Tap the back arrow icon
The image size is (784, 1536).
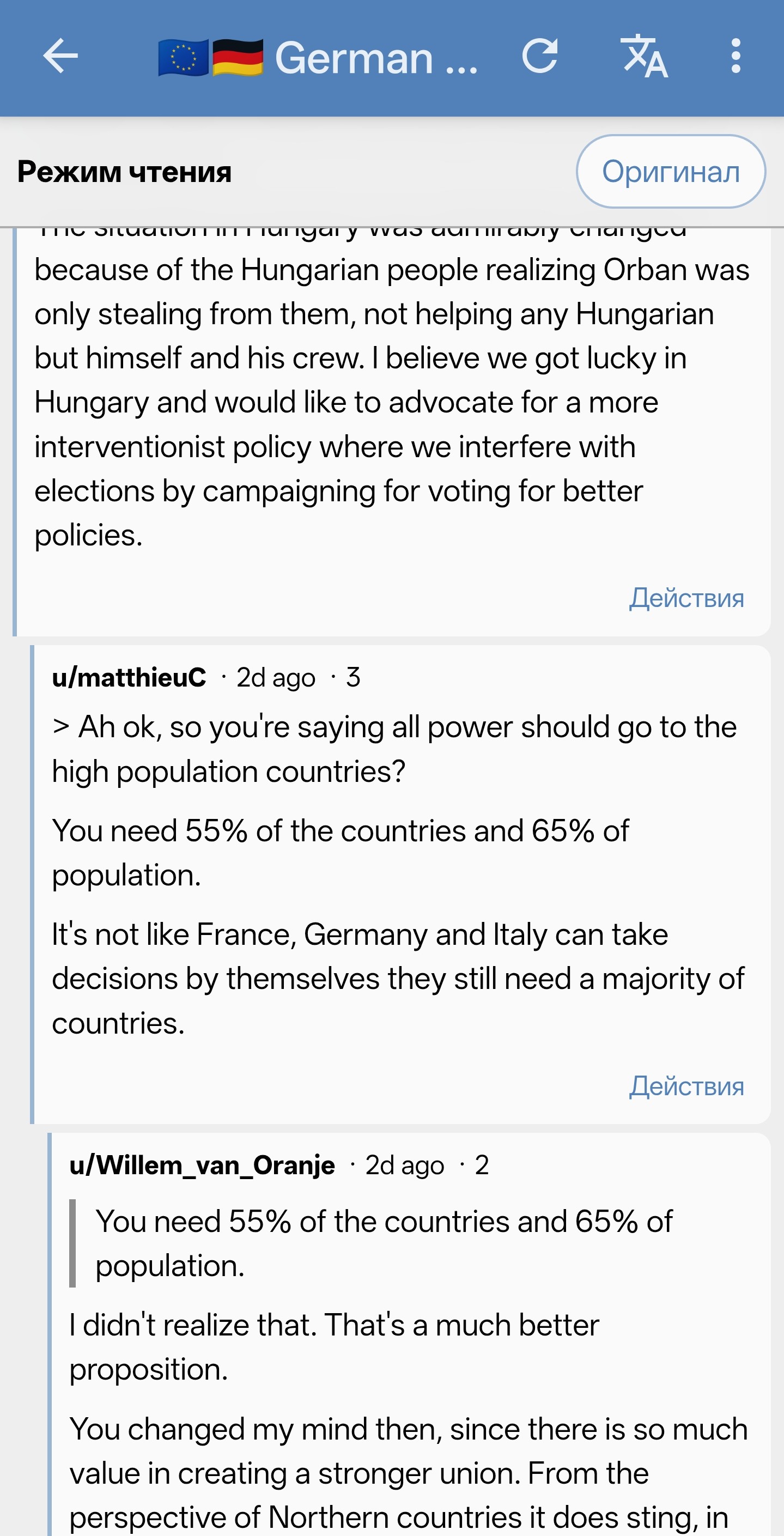click(61, 56)
